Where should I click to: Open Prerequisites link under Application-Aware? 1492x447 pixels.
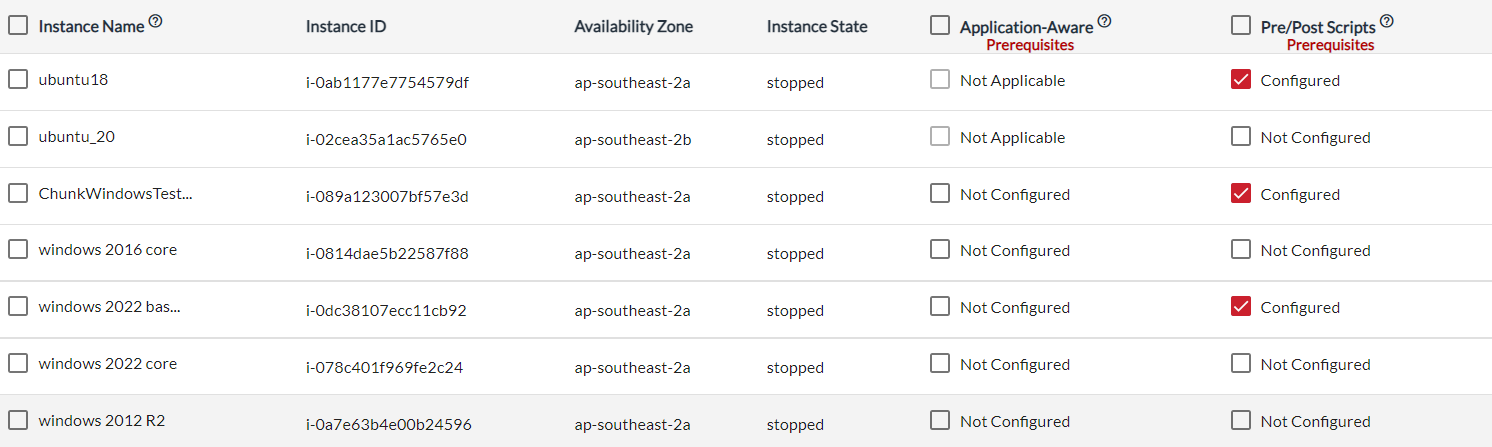click(x=1030, y=45)
